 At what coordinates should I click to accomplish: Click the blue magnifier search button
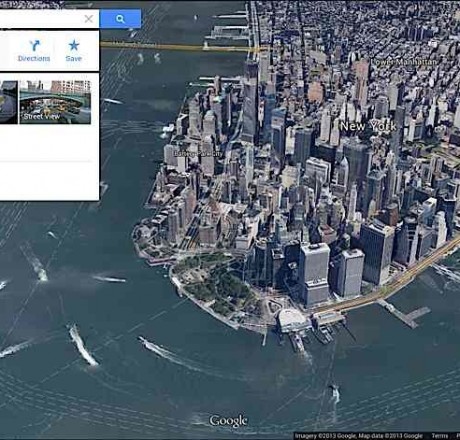[x=120, y=19]
